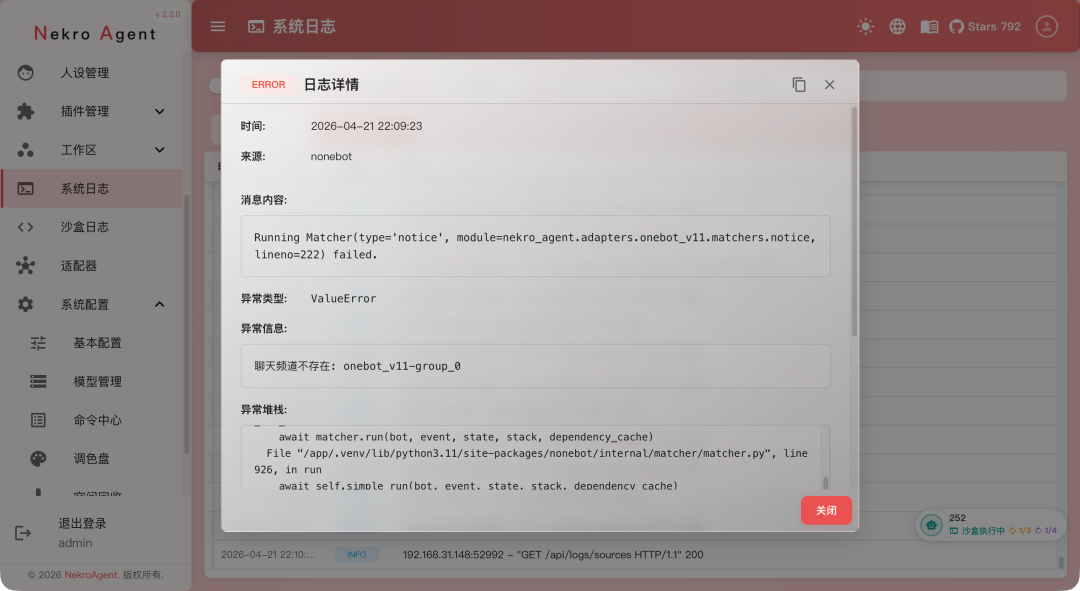The width and height of the screenshot is (1080, 591).
Task: Click the robot icon in status widget
Action: (931, 526)
